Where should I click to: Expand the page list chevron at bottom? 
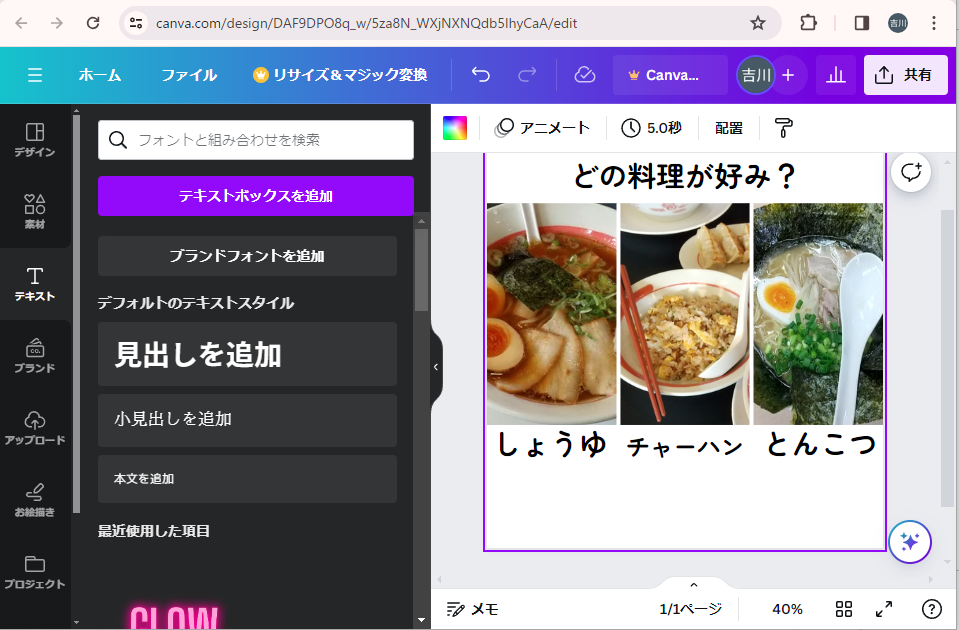(x=694, y=585)
